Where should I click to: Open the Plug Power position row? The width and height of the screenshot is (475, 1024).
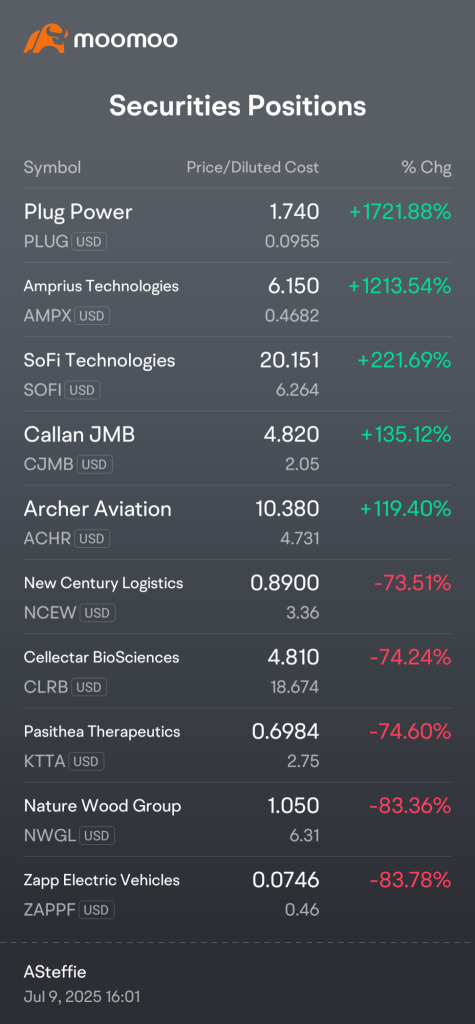(x=237, y=226)
